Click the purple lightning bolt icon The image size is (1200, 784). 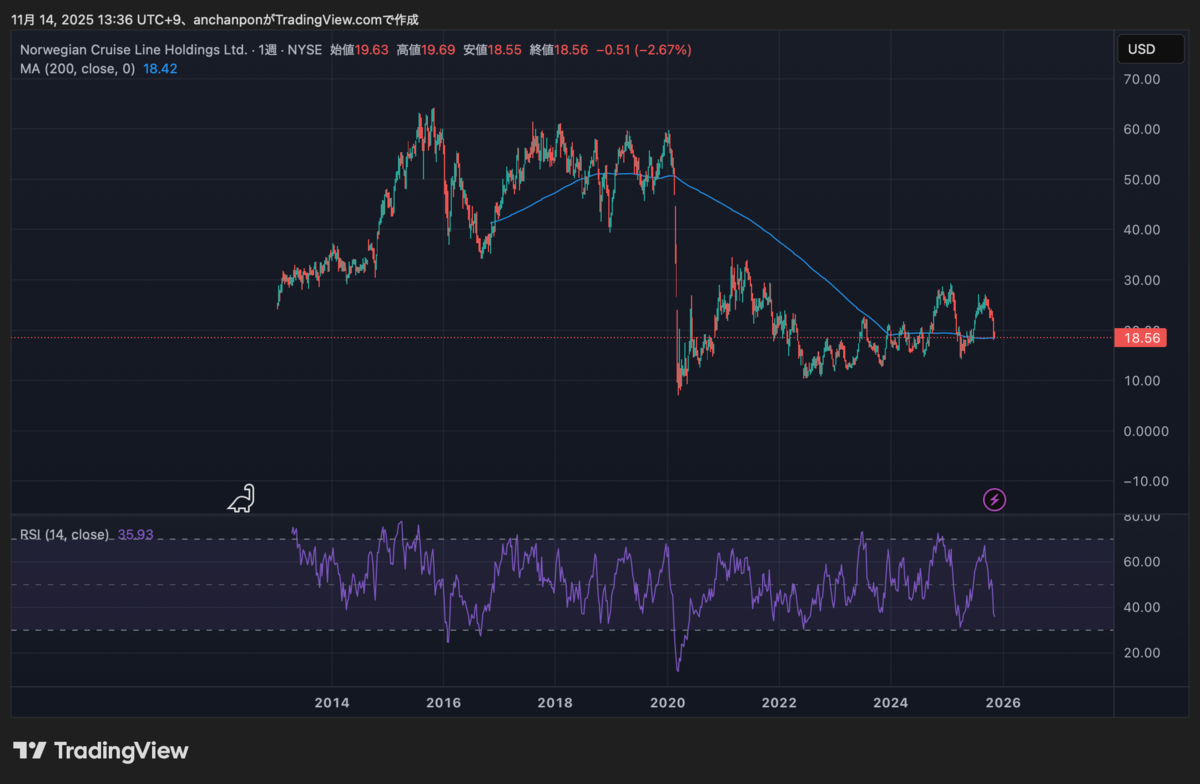point(994,499)
